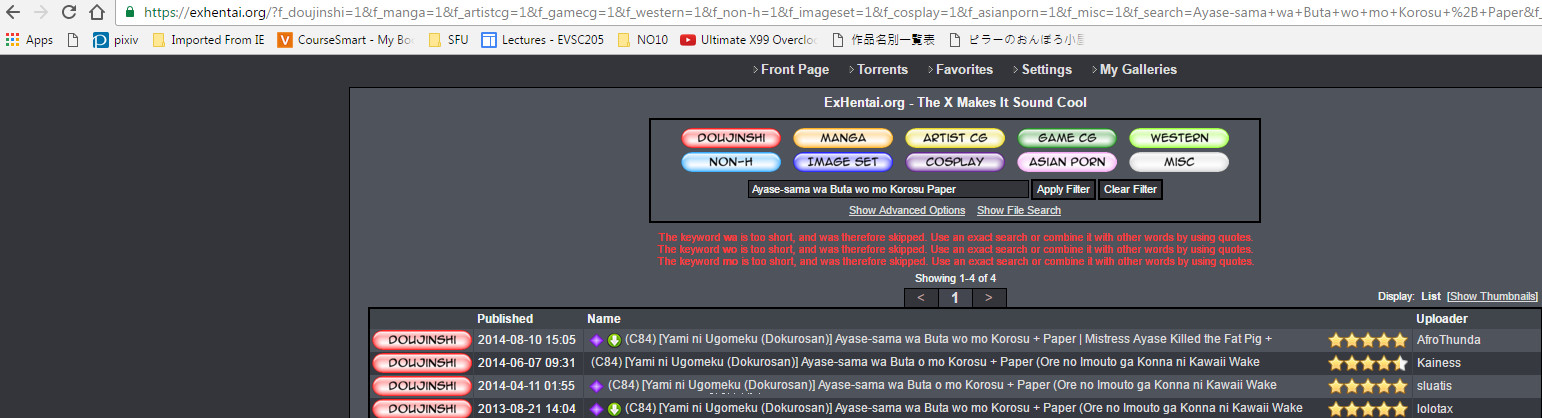This screenshot has height=418, width=1542.
Task: Click the purple diamond icon in 2014-04-11 row
Action: pyautogui.click(x=596, y=386)
